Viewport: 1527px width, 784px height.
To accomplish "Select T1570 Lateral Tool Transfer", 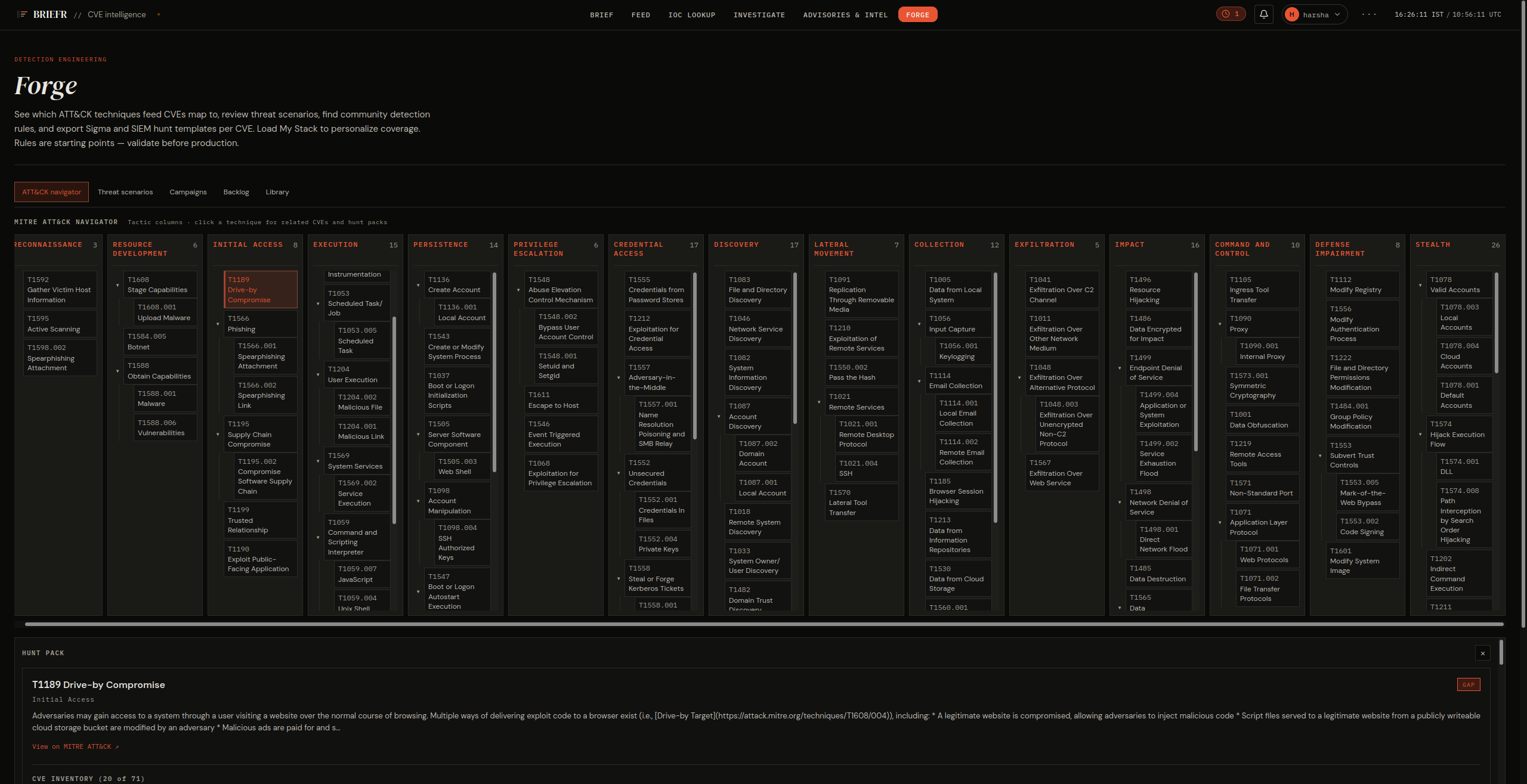I will pos(862,502).
